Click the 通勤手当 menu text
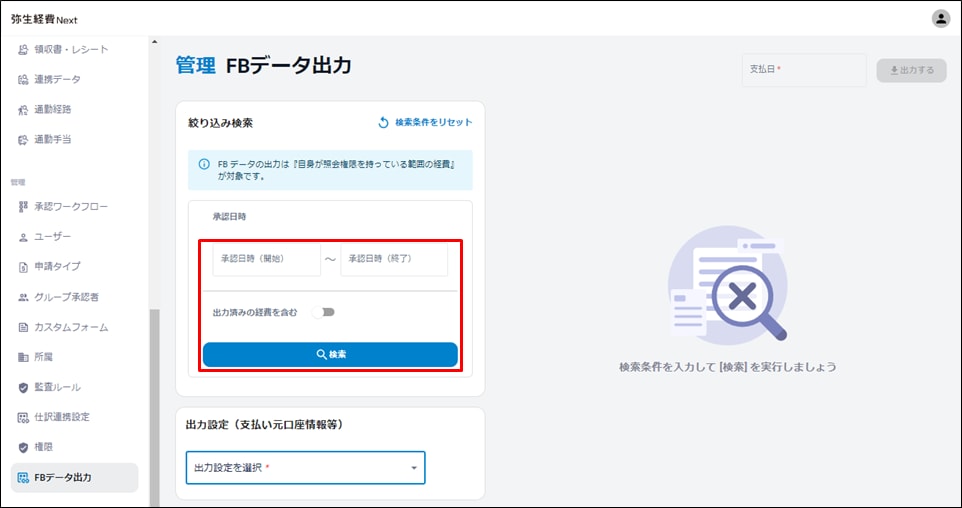Screen dimensions: 962x508 (x=53, y=140)
